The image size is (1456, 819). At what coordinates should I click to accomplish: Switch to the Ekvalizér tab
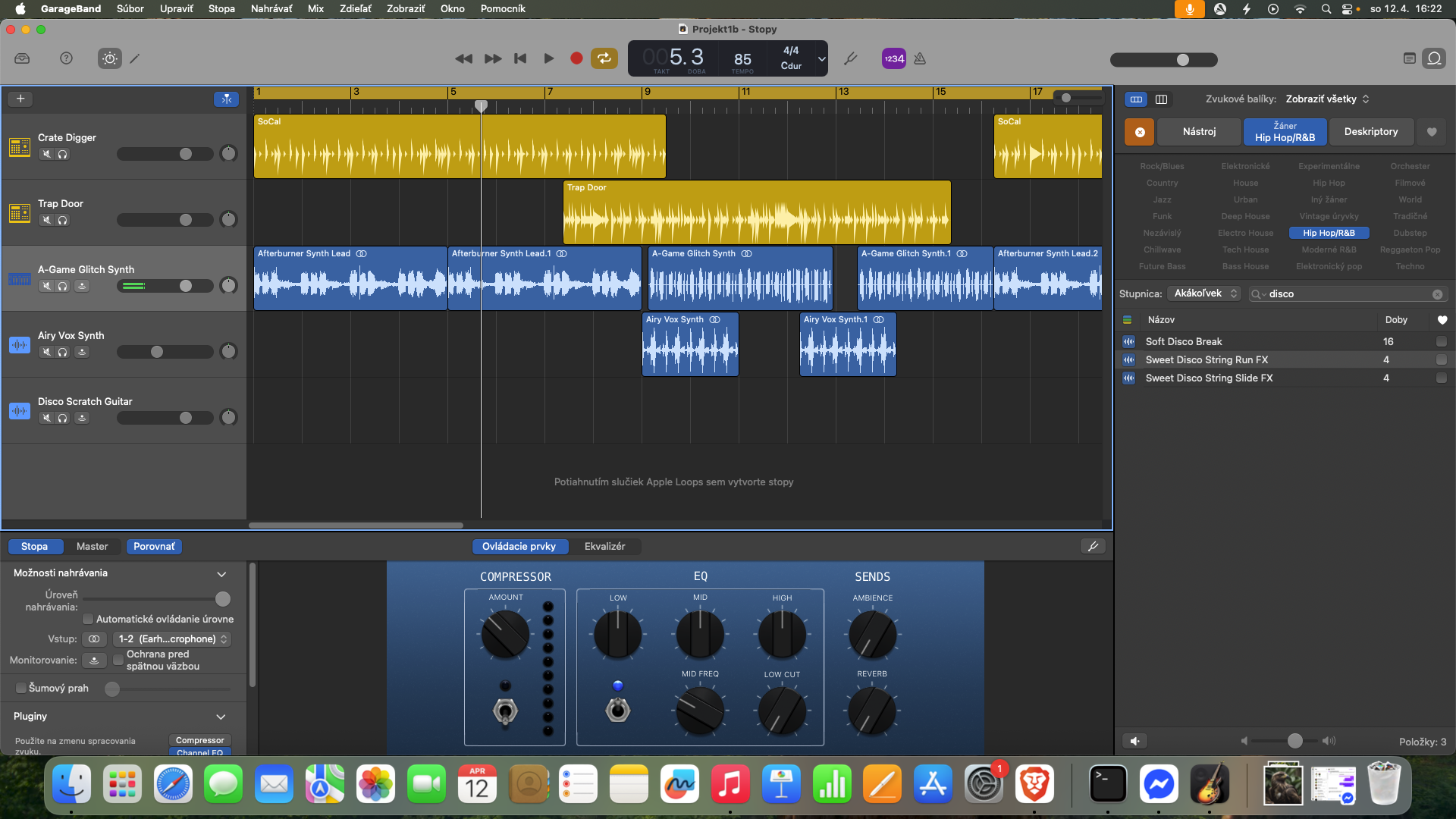(x=605, y=546)
